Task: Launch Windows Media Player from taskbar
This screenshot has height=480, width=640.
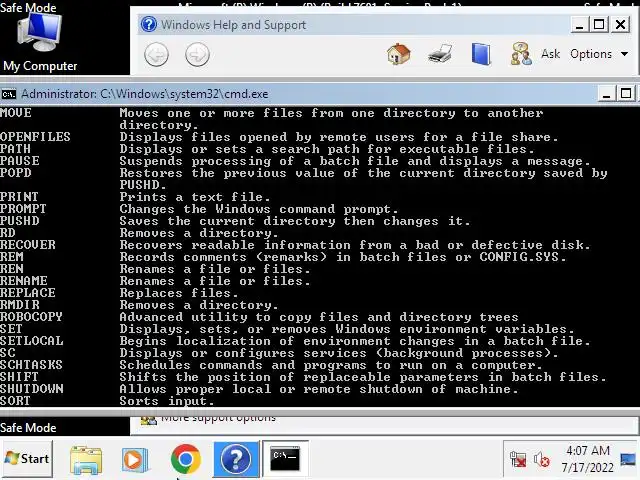Action: coord(134,460)
